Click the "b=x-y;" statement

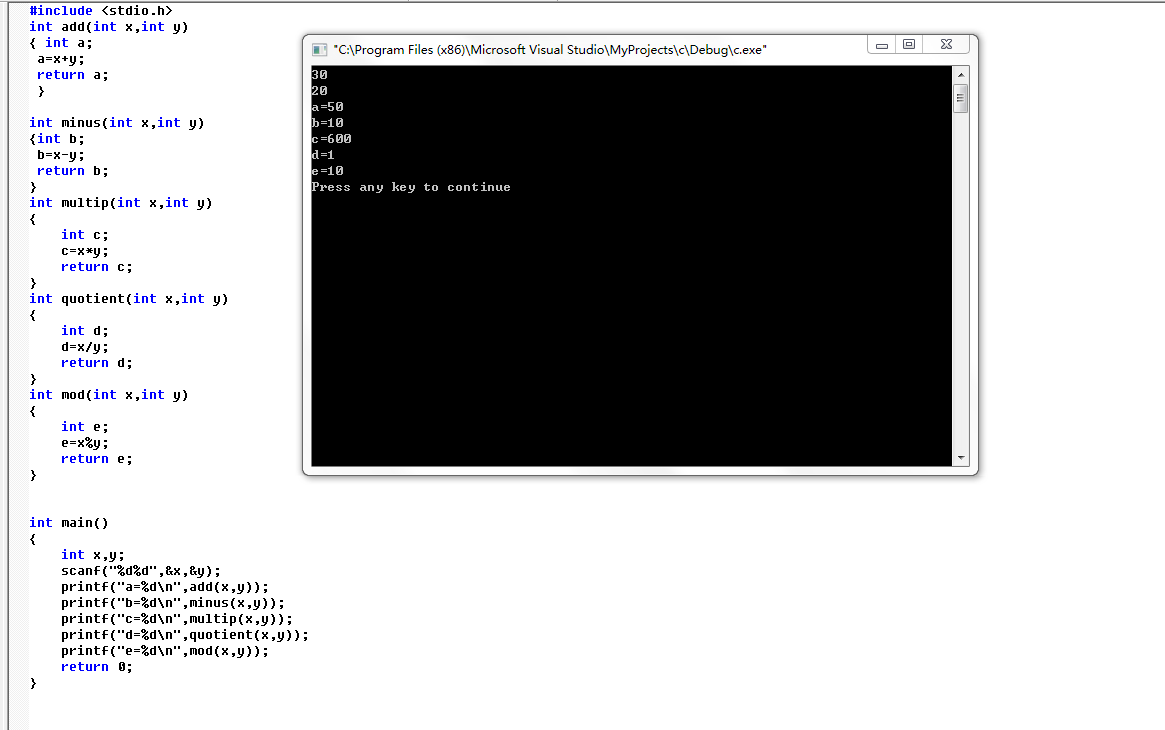[61, 155]
